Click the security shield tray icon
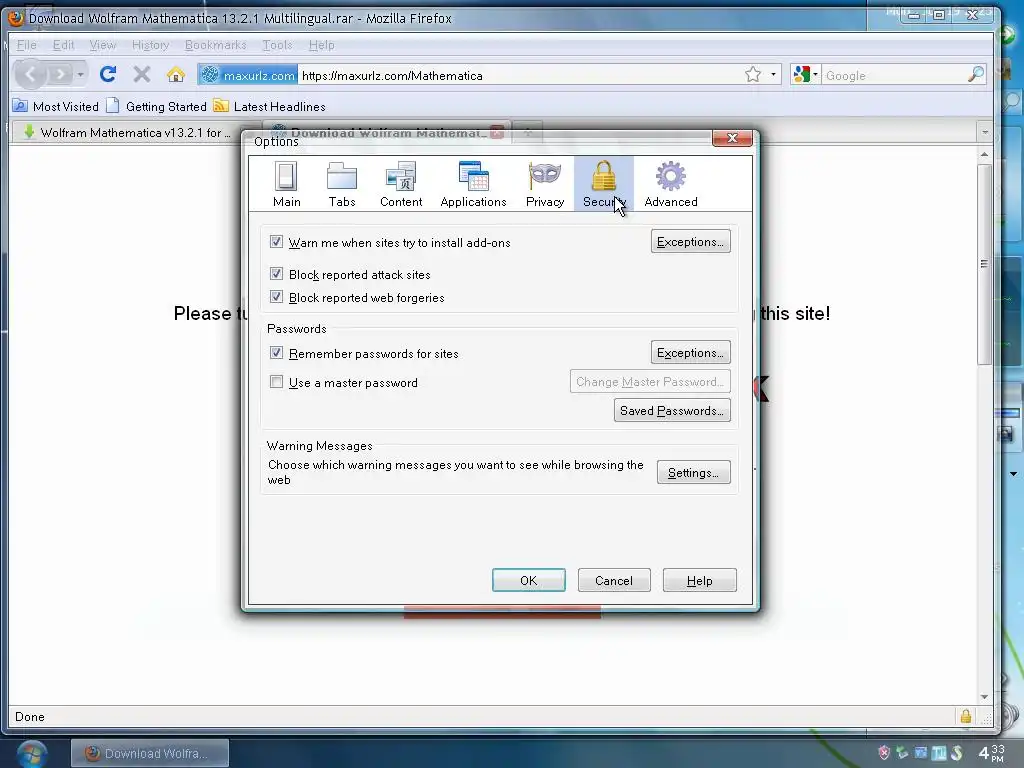 pyautogui.click(x=884, y=753)
